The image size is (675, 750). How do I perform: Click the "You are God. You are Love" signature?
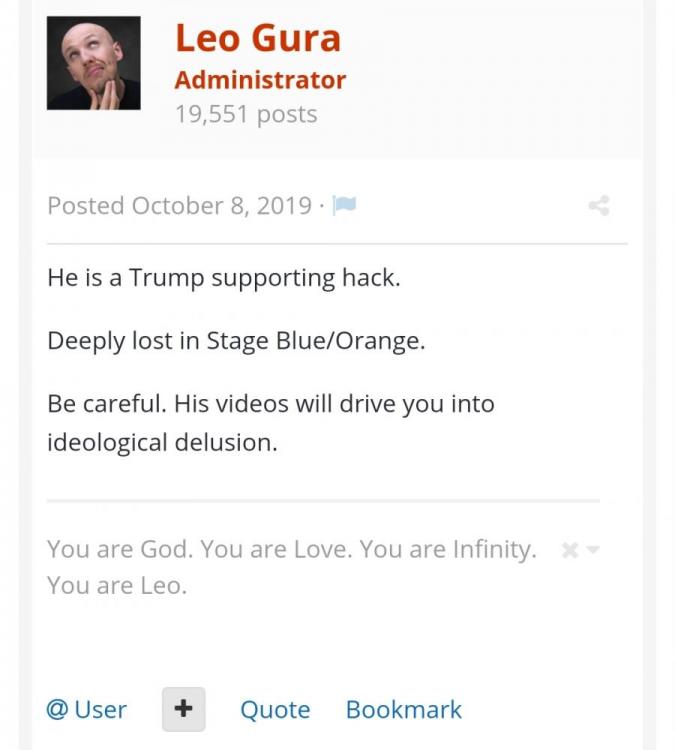(291, 549)
